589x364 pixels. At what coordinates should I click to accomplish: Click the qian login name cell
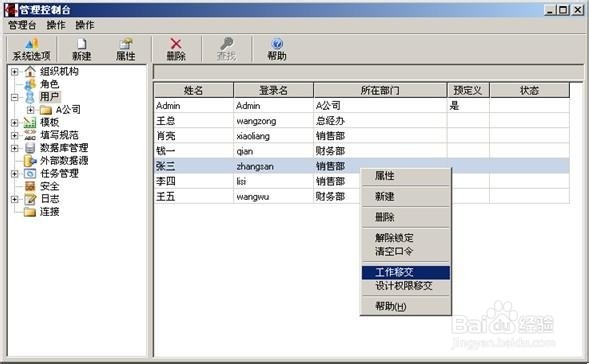[273, 151]
